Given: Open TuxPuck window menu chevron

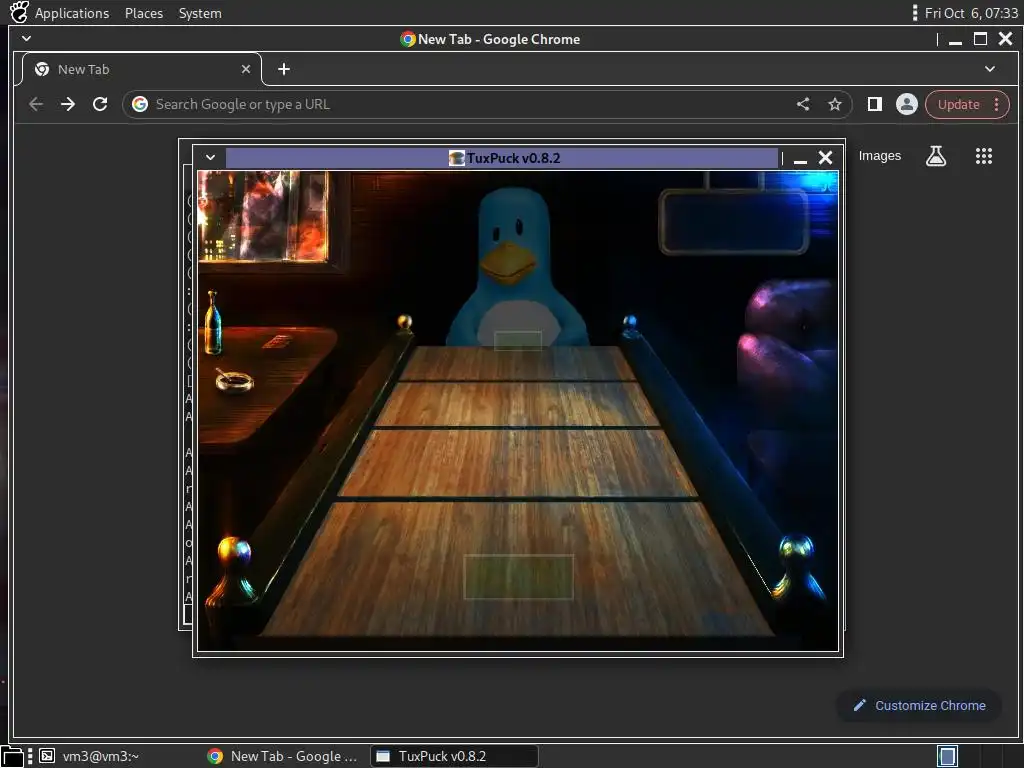Looking at the screenshot, I should [x=210, y=157].
